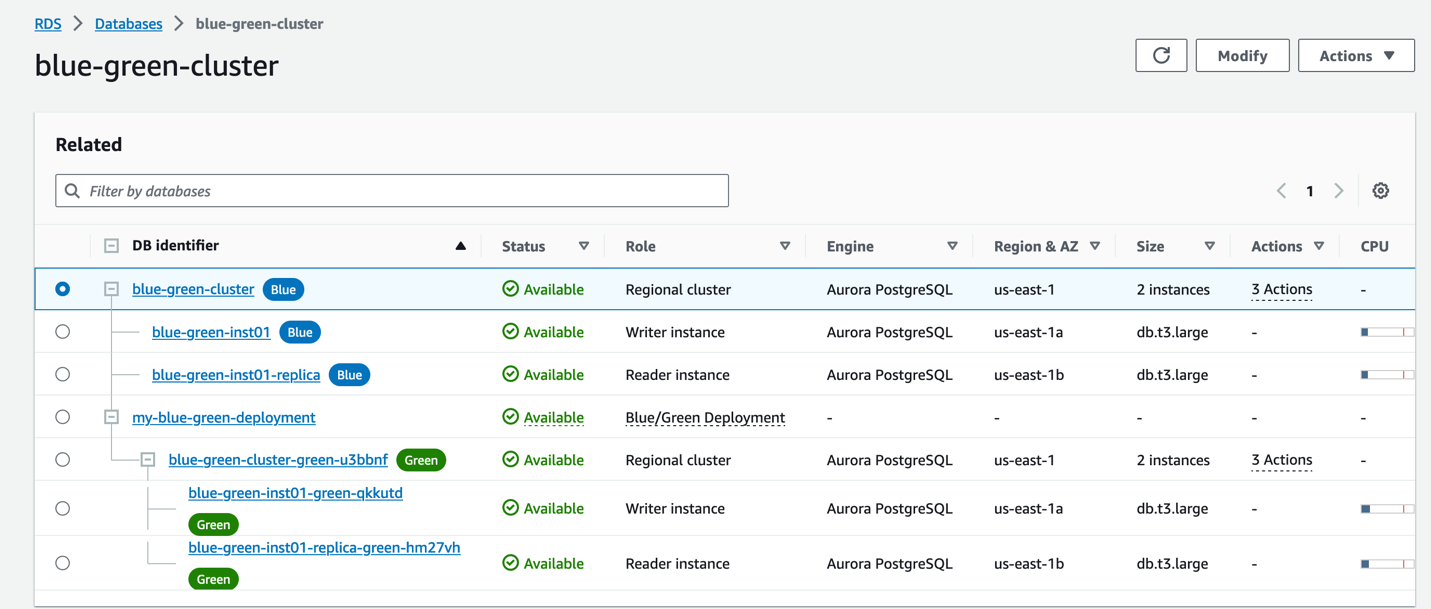Open the Actions dropdown menu
Screen dimensions: 1431x609
1356,56
